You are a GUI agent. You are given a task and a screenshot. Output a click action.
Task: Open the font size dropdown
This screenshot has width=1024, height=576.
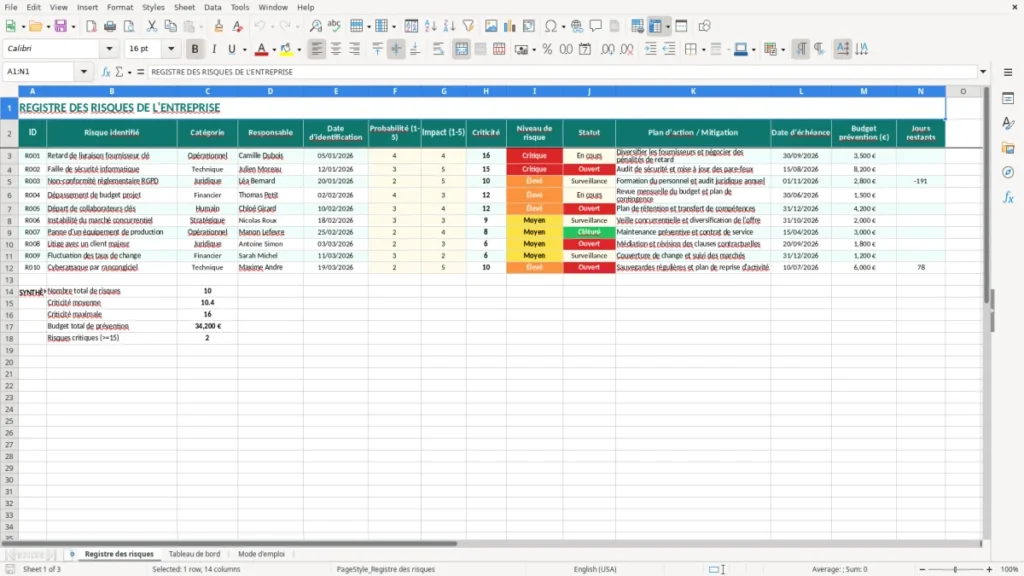pyautogui.click(x=171, y=48)
